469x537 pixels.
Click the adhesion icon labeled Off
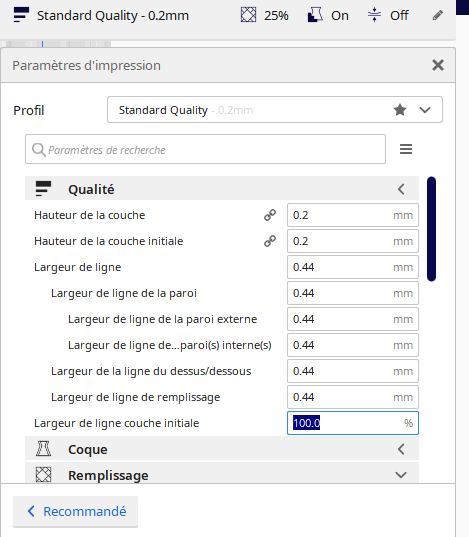tap(374, 15)
